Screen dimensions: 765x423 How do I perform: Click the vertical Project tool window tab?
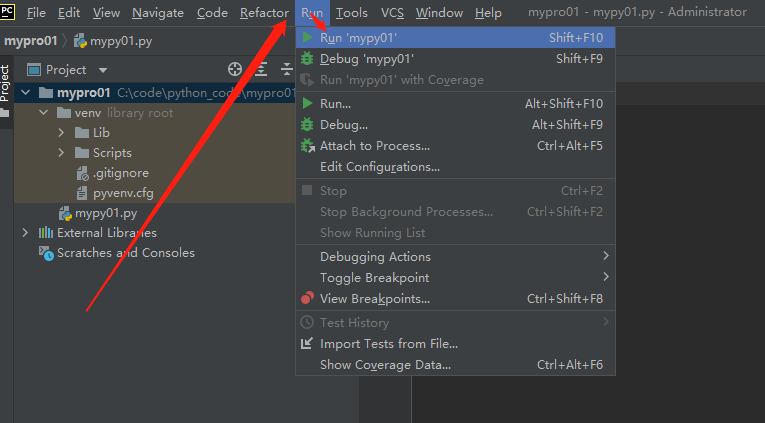pos(5,83)
